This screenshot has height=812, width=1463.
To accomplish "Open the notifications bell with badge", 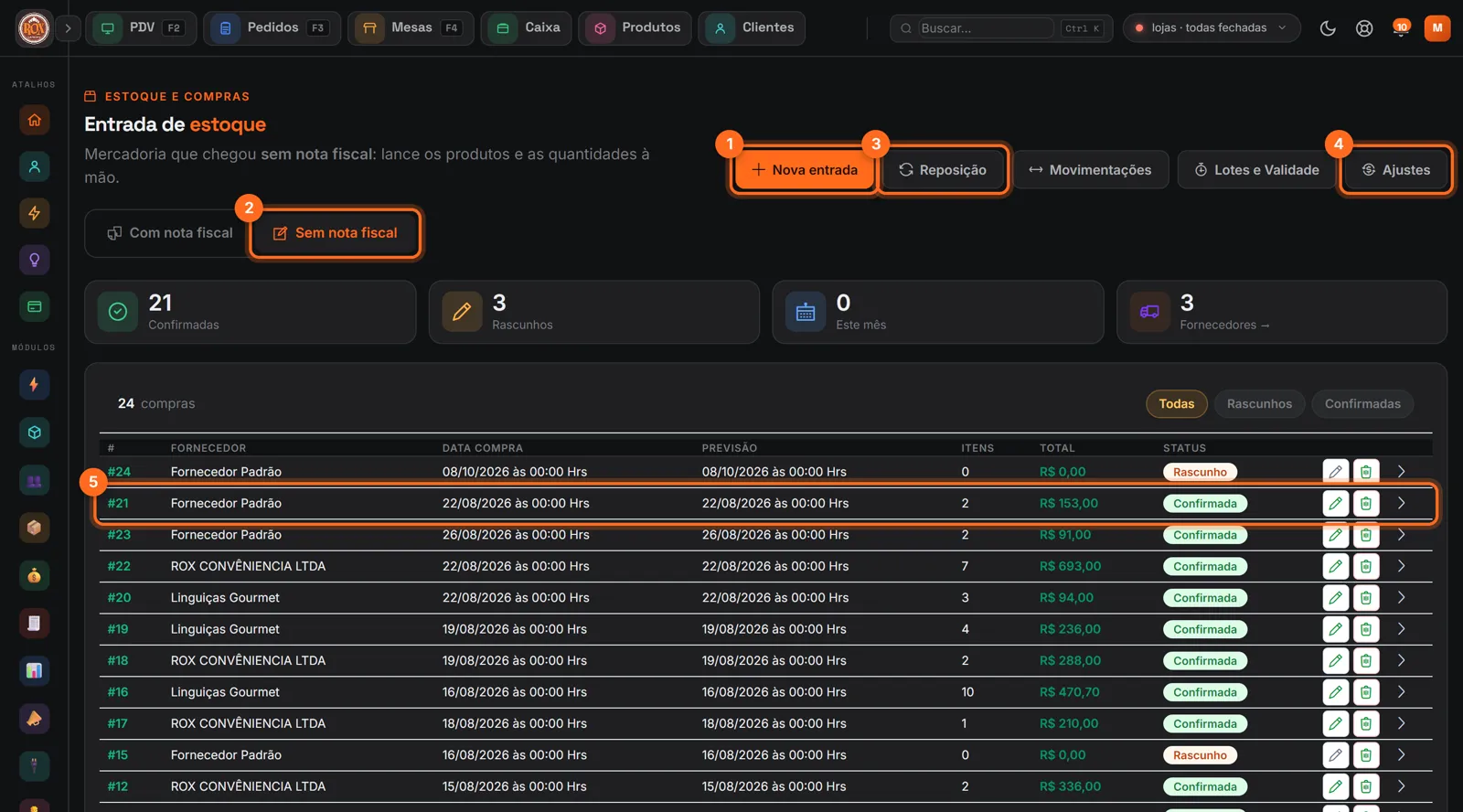I will point(1400,28).
